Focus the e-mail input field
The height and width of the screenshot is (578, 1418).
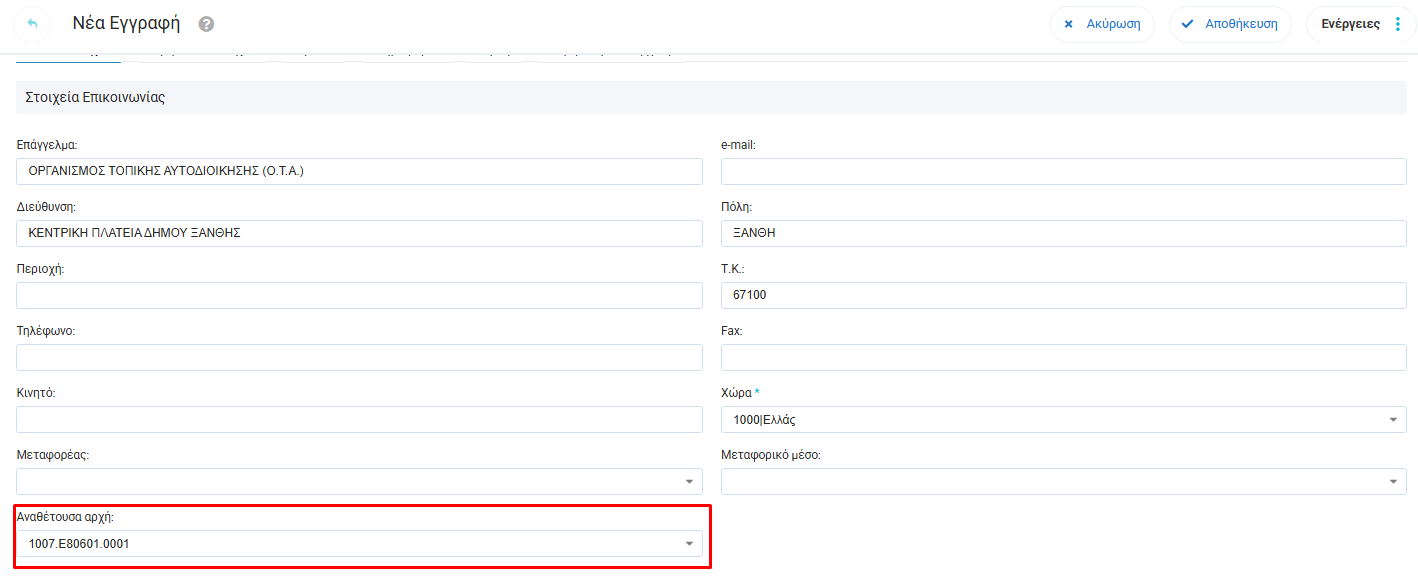(1063, 172)
